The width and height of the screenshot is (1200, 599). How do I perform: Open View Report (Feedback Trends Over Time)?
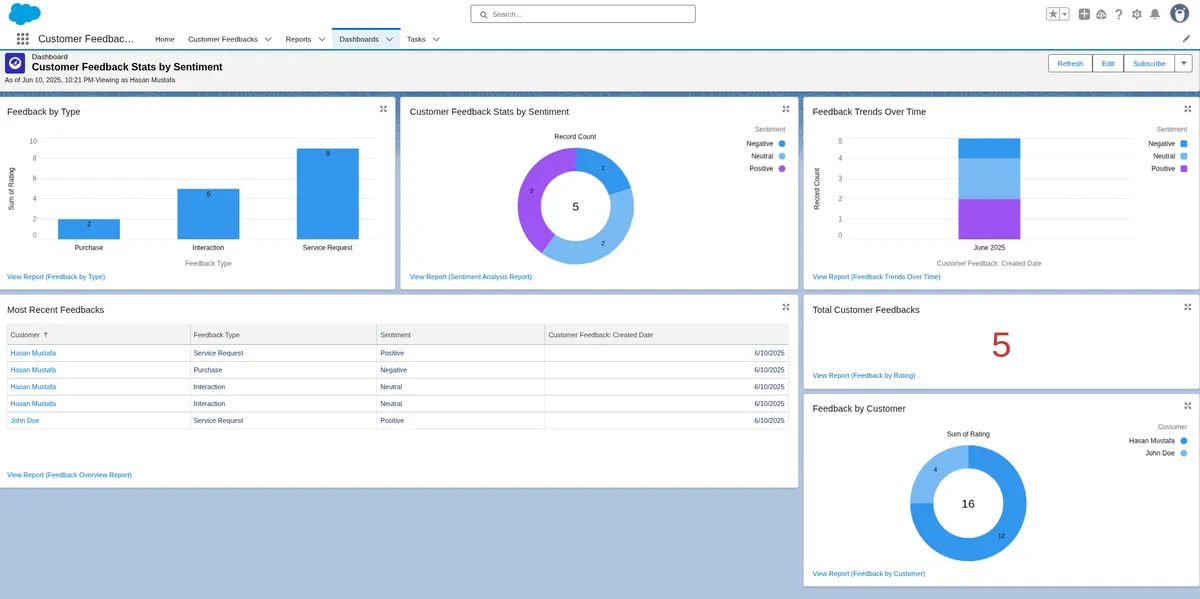point(876,276)
